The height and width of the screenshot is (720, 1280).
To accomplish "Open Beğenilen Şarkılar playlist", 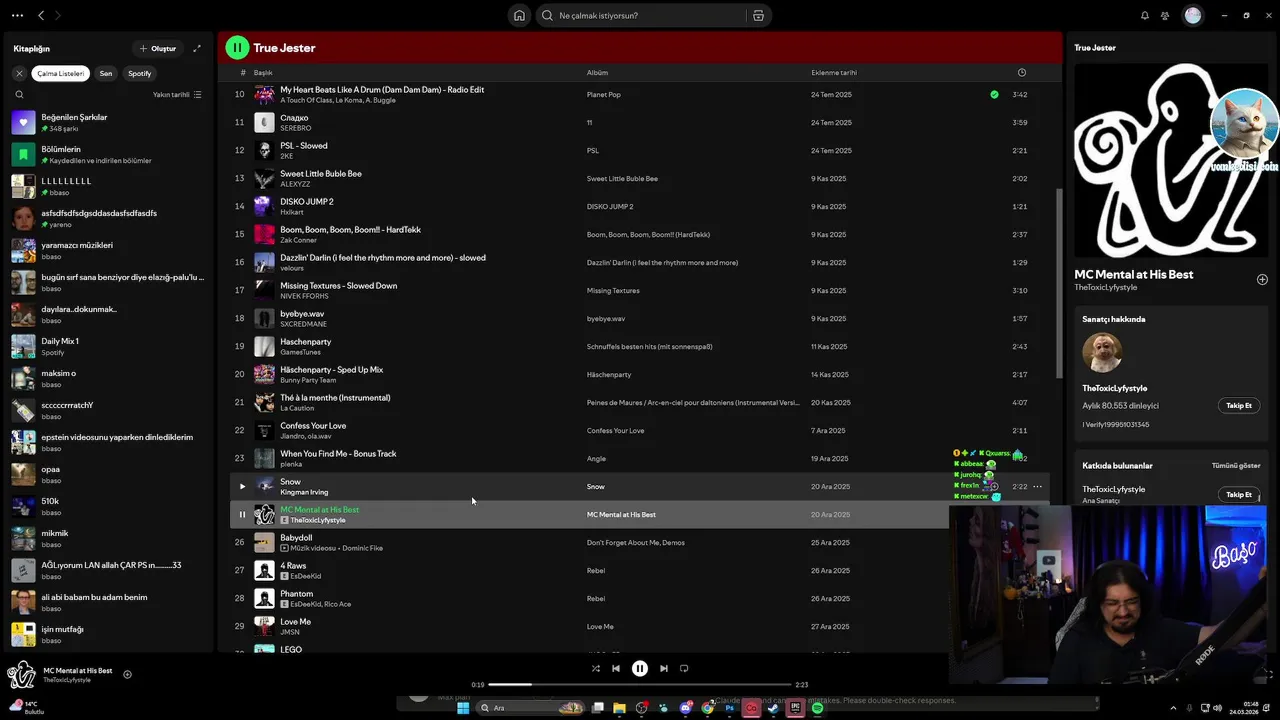I will click(108, 123).
